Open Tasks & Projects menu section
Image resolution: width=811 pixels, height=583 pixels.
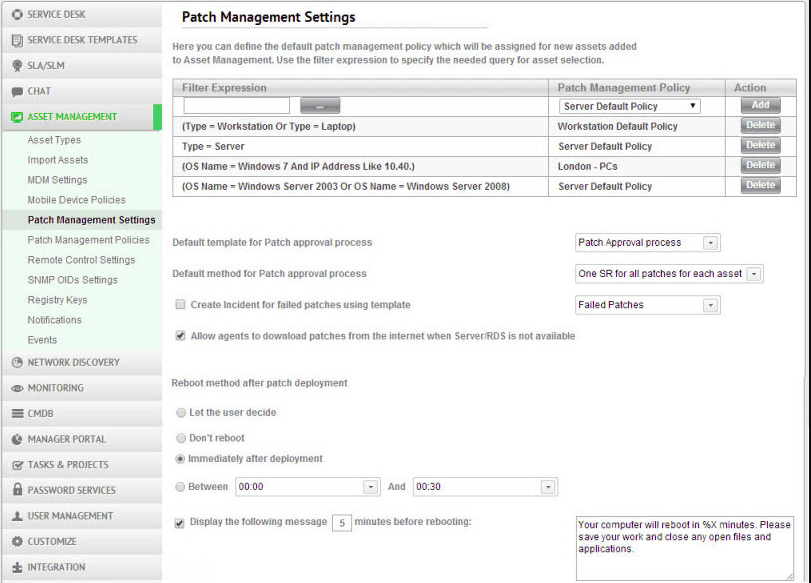point(82,465)
